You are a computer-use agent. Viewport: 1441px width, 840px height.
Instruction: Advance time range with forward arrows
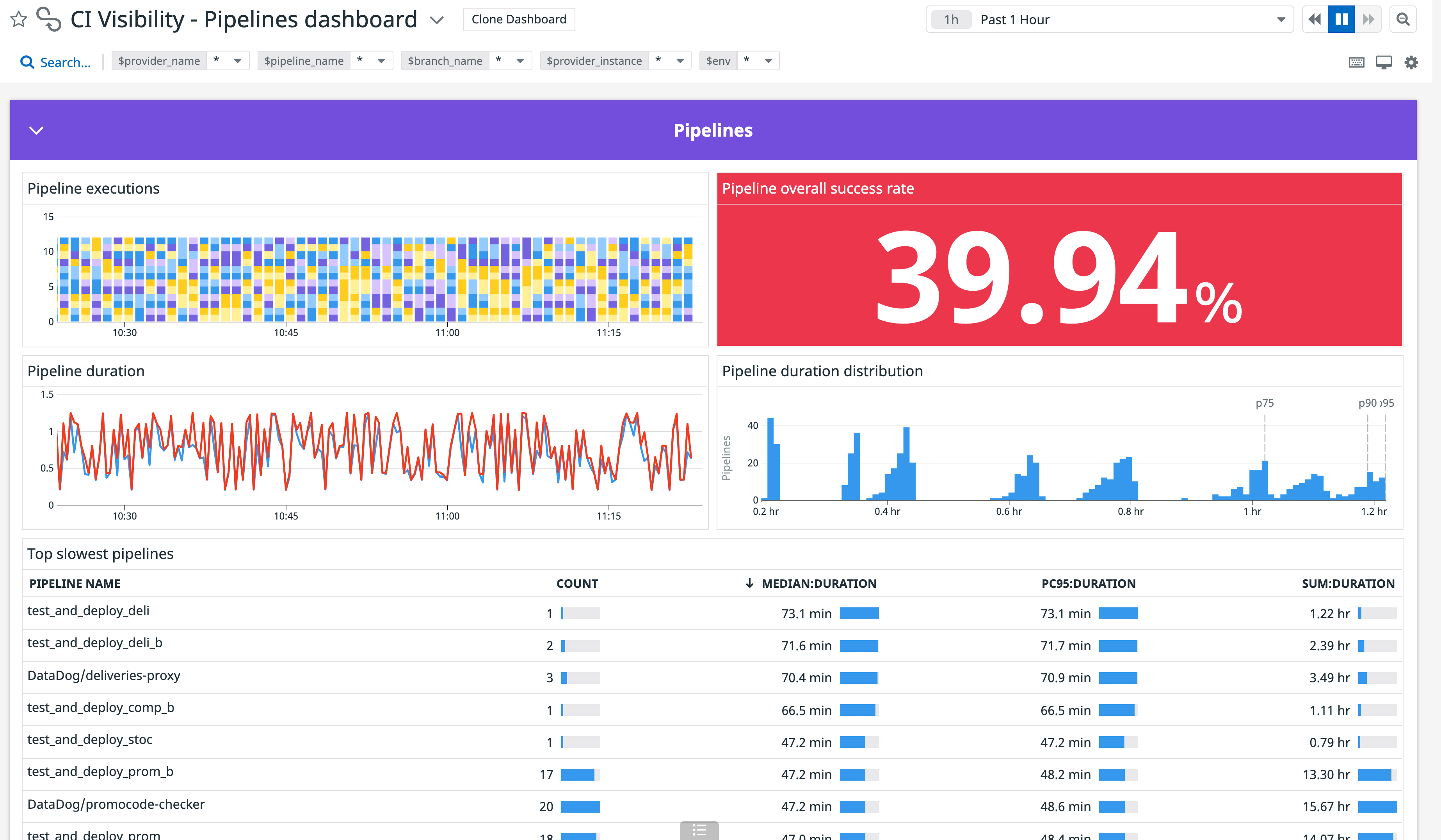point(1369,19)
